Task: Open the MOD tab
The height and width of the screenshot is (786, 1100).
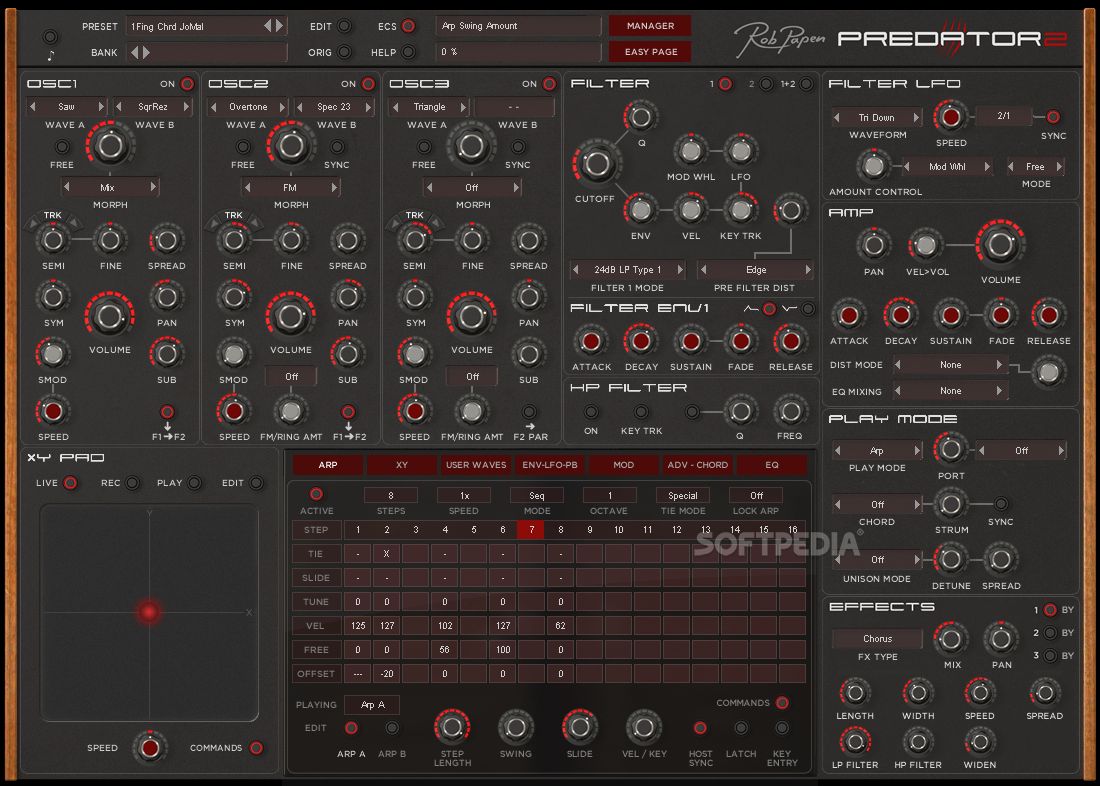Action: click(x=624, y=465)
